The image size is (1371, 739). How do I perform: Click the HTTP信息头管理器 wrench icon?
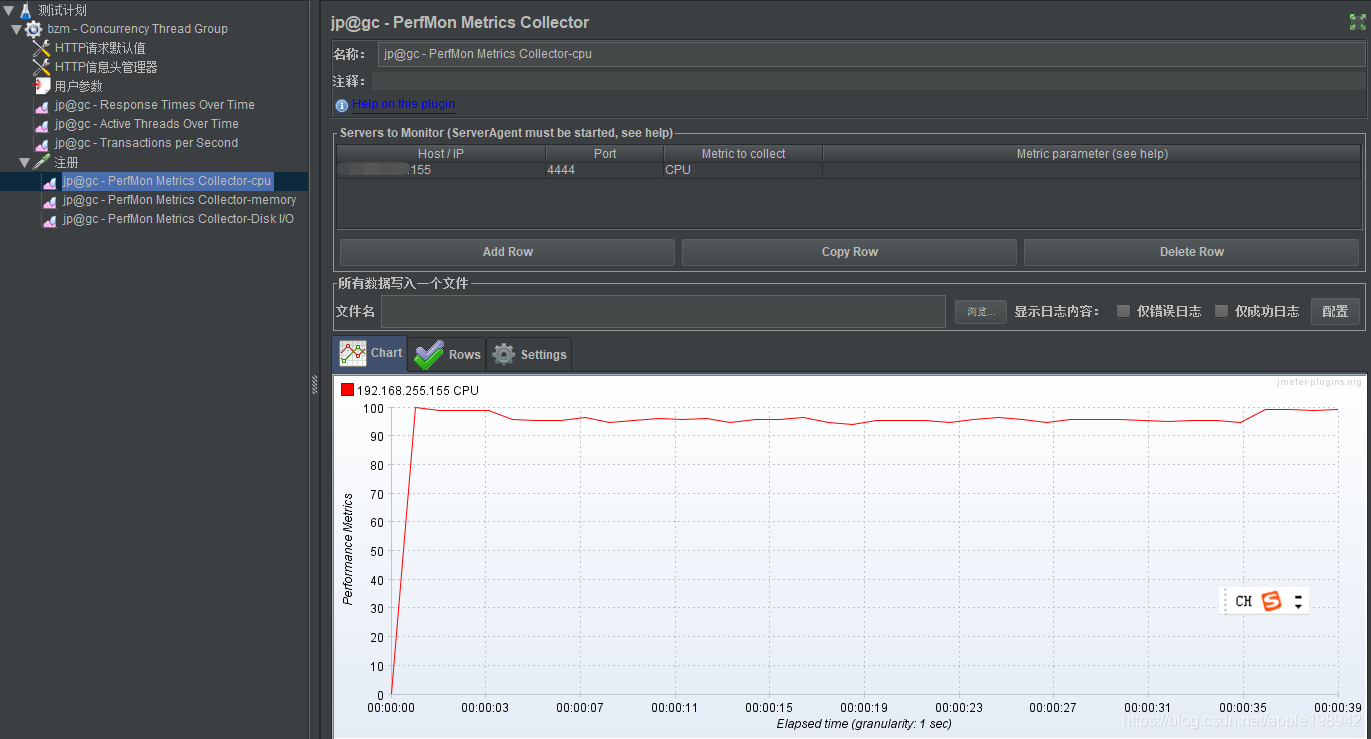41,67
